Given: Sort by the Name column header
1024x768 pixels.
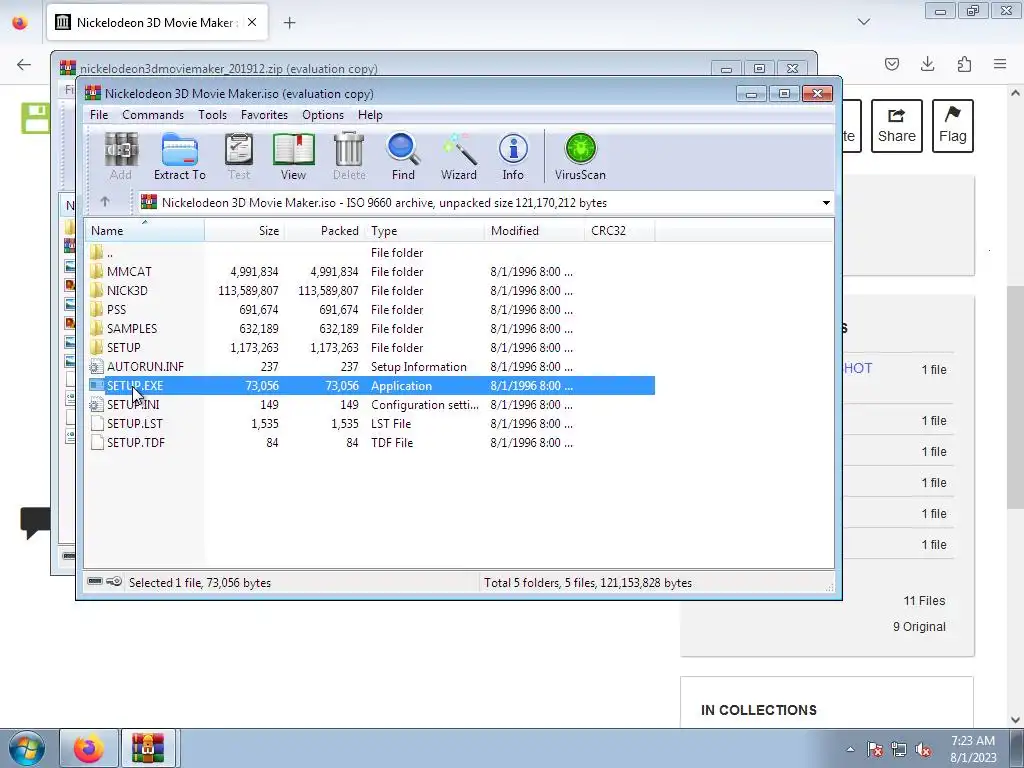Looking at the screenshot, I should [144, 231].
